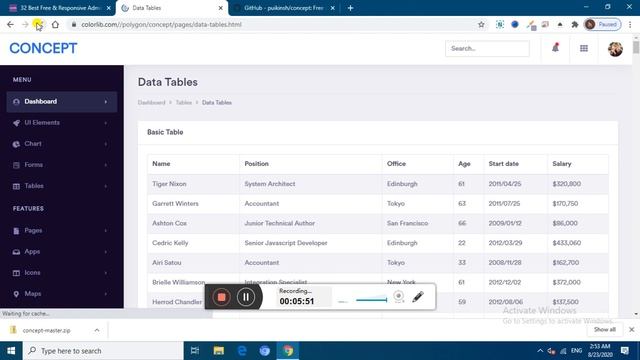Viewport: 640px width, 360px height.
Task: Stop the recording with the red button
Action: (221, 297)
